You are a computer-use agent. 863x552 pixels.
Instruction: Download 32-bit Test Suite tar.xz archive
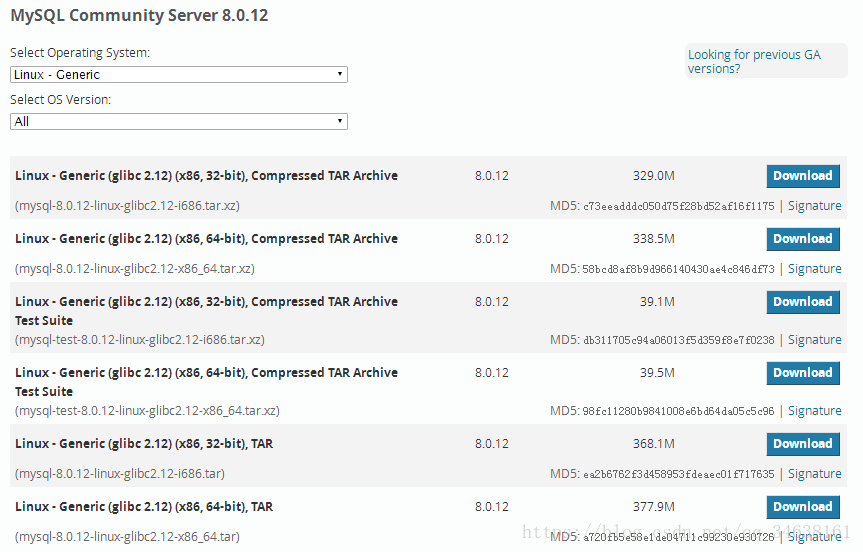[803, 302]
